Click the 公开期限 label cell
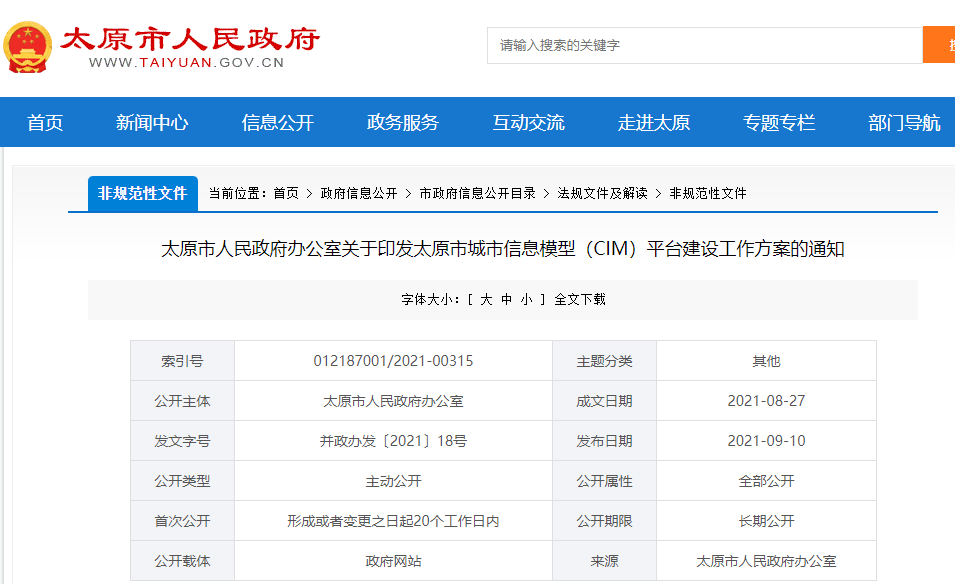The image size is (955, 584). (604, 521)
